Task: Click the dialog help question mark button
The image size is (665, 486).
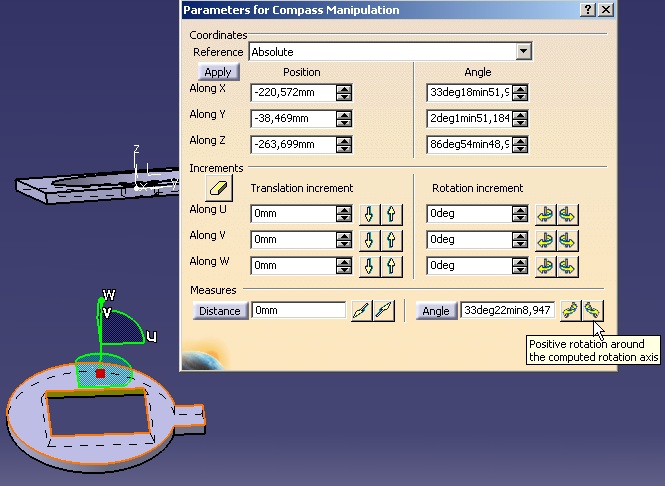Action: point(588,10)
